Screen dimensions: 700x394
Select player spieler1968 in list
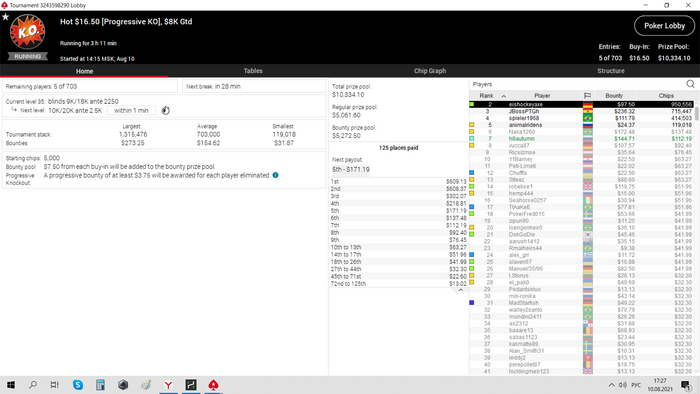(x=582, y=118)
